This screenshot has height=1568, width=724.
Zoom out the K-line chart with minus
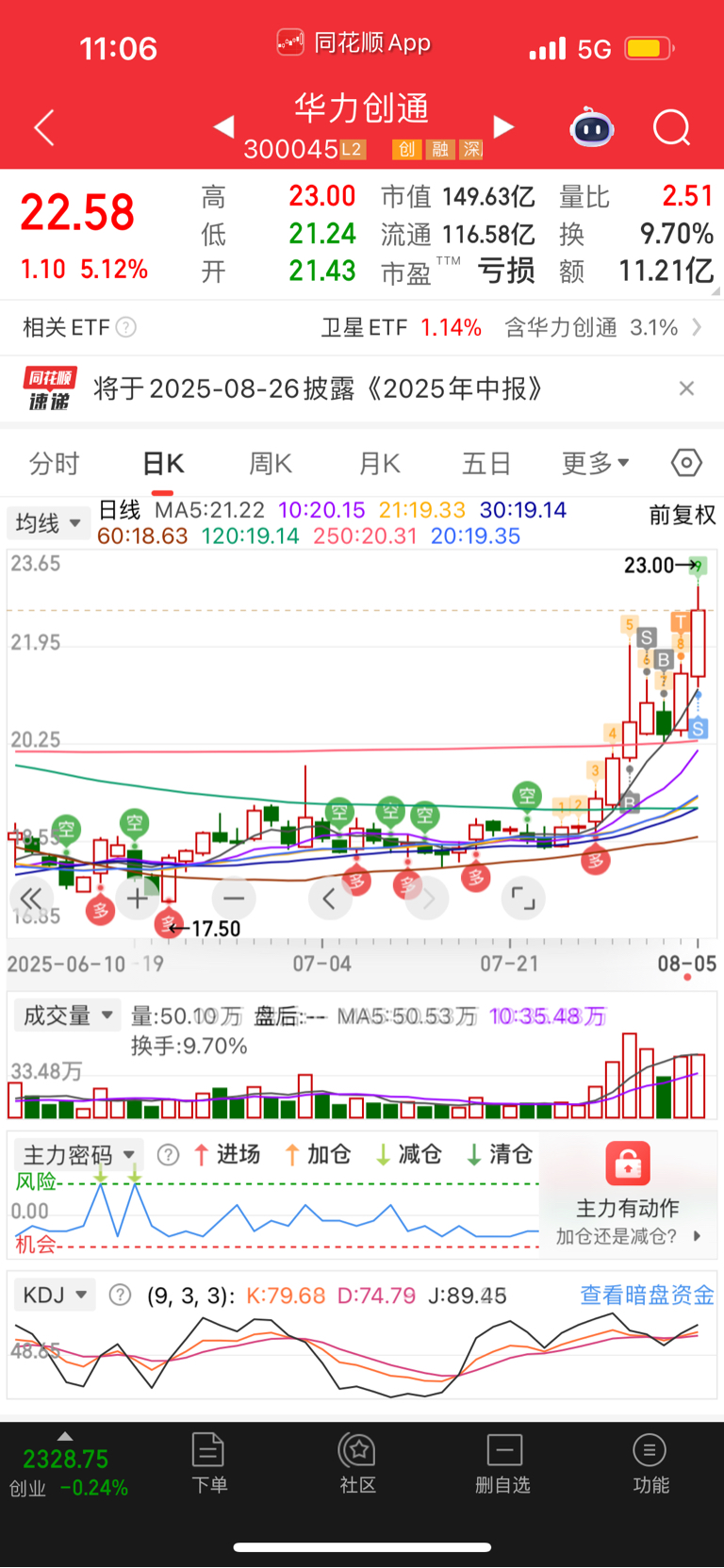tap(234, 899)
